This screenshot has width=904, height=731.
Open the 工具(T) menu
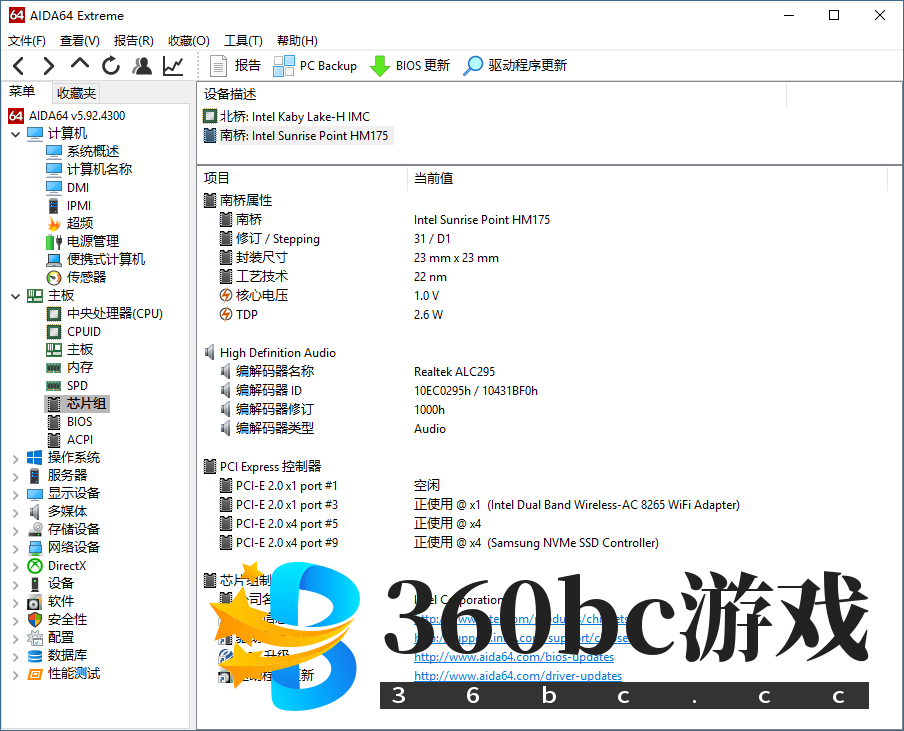click(243, 41)
